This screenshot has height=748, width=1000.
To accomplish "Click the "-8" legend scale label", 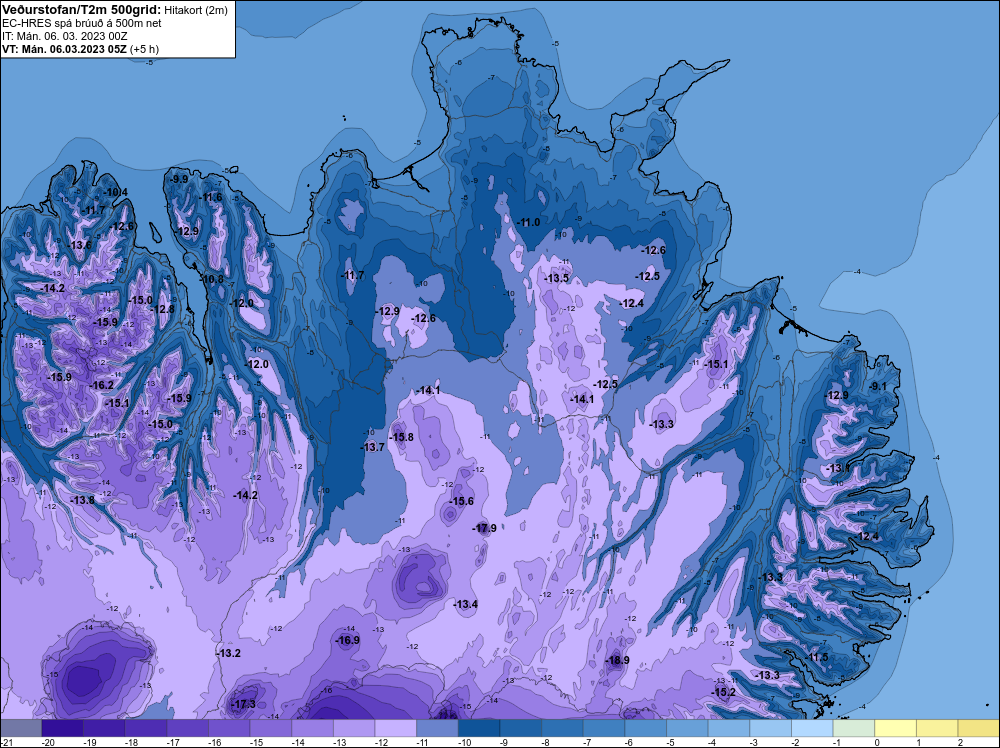I will point(547,742).
